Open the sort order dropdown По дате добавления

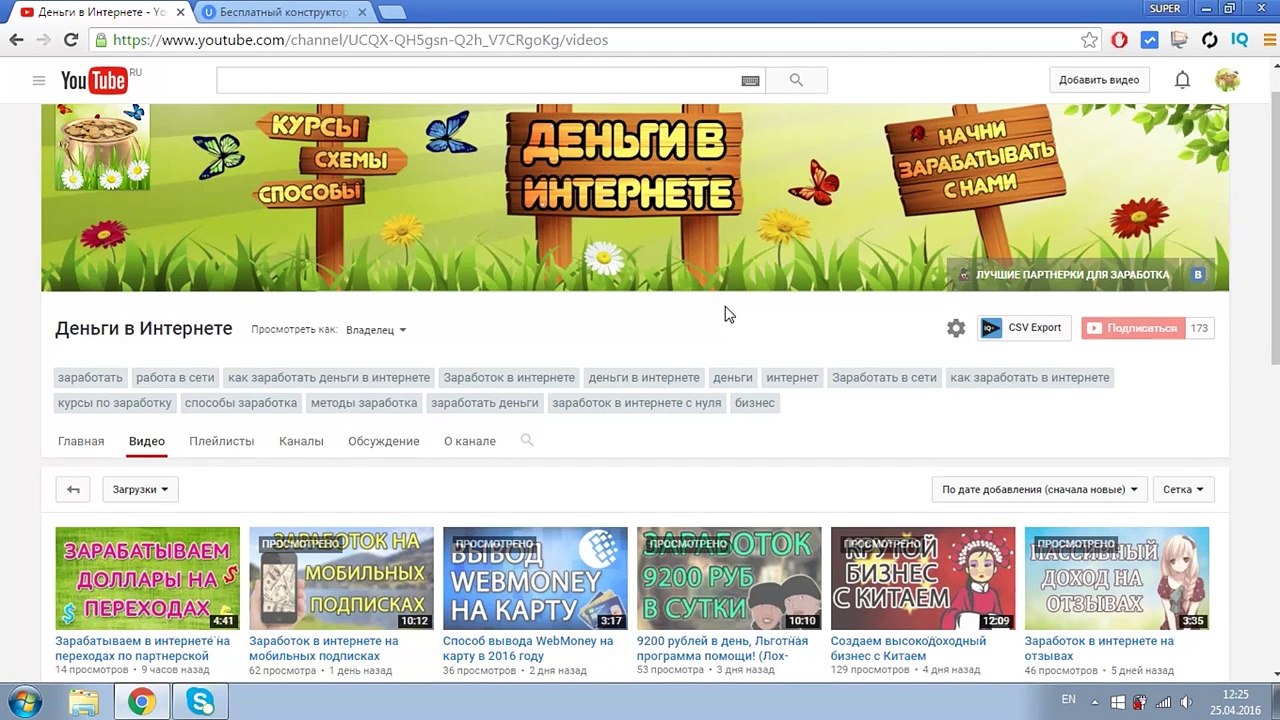1040,490
